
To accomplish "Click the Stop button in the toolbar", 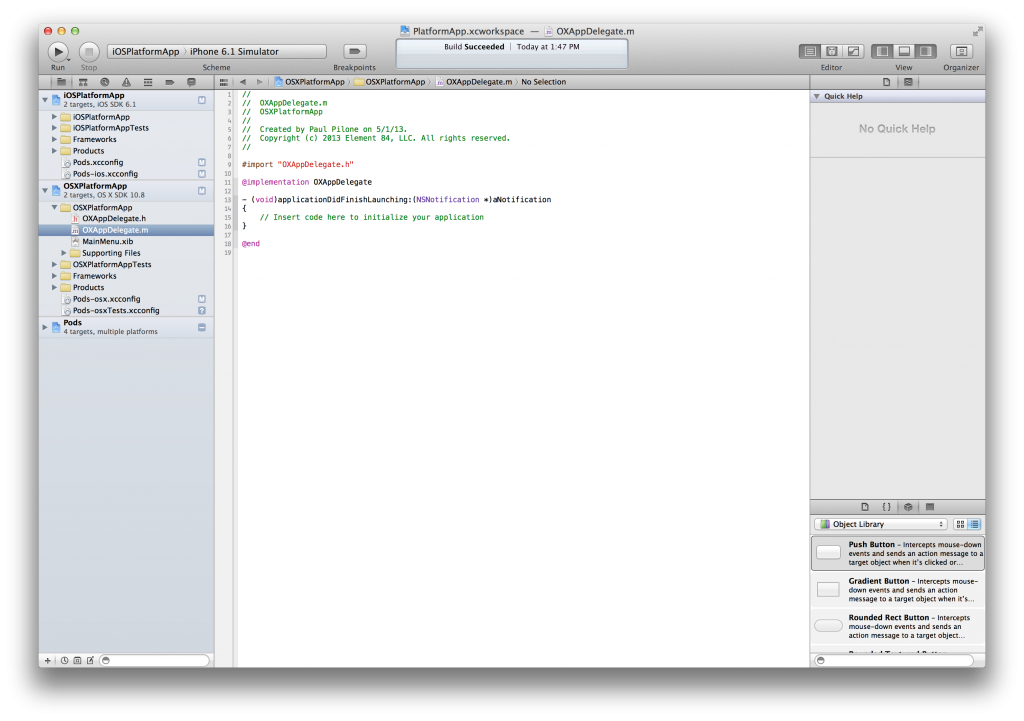I will tap(89, 51).
